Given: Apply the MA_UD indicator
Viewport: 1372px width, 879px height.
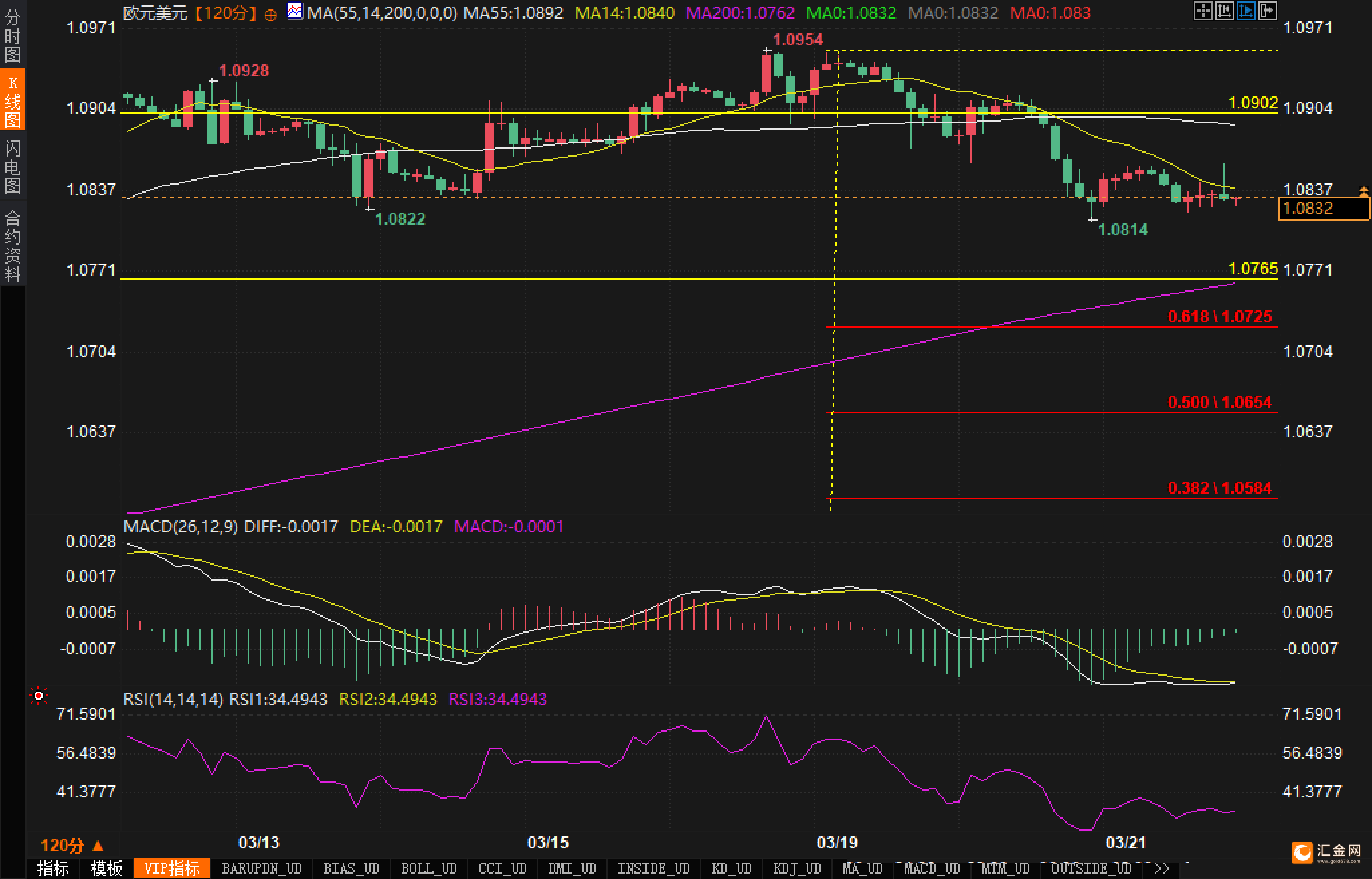Looking at the screenshot, I should [x=862, y=868].
